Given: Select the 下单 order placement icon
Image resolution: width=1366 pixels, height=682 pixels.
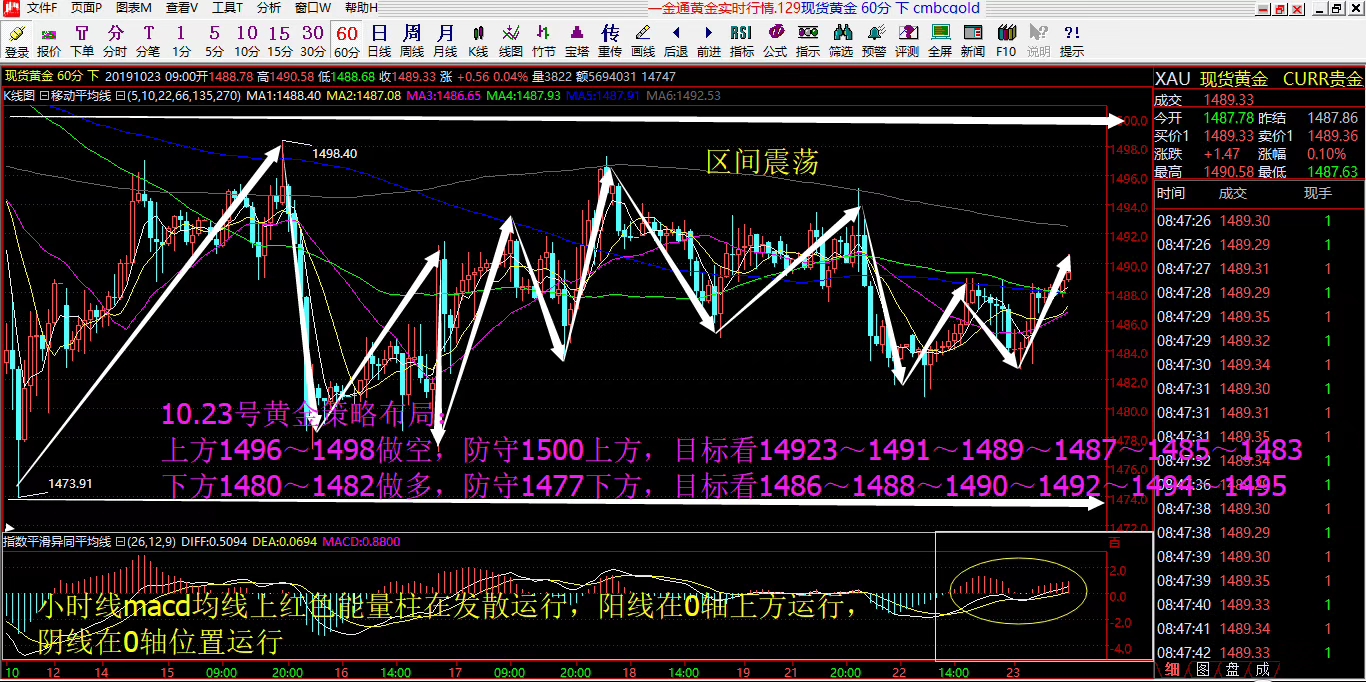Looking at the screenshot, I should pyautogui.click(x=82, y=41).
